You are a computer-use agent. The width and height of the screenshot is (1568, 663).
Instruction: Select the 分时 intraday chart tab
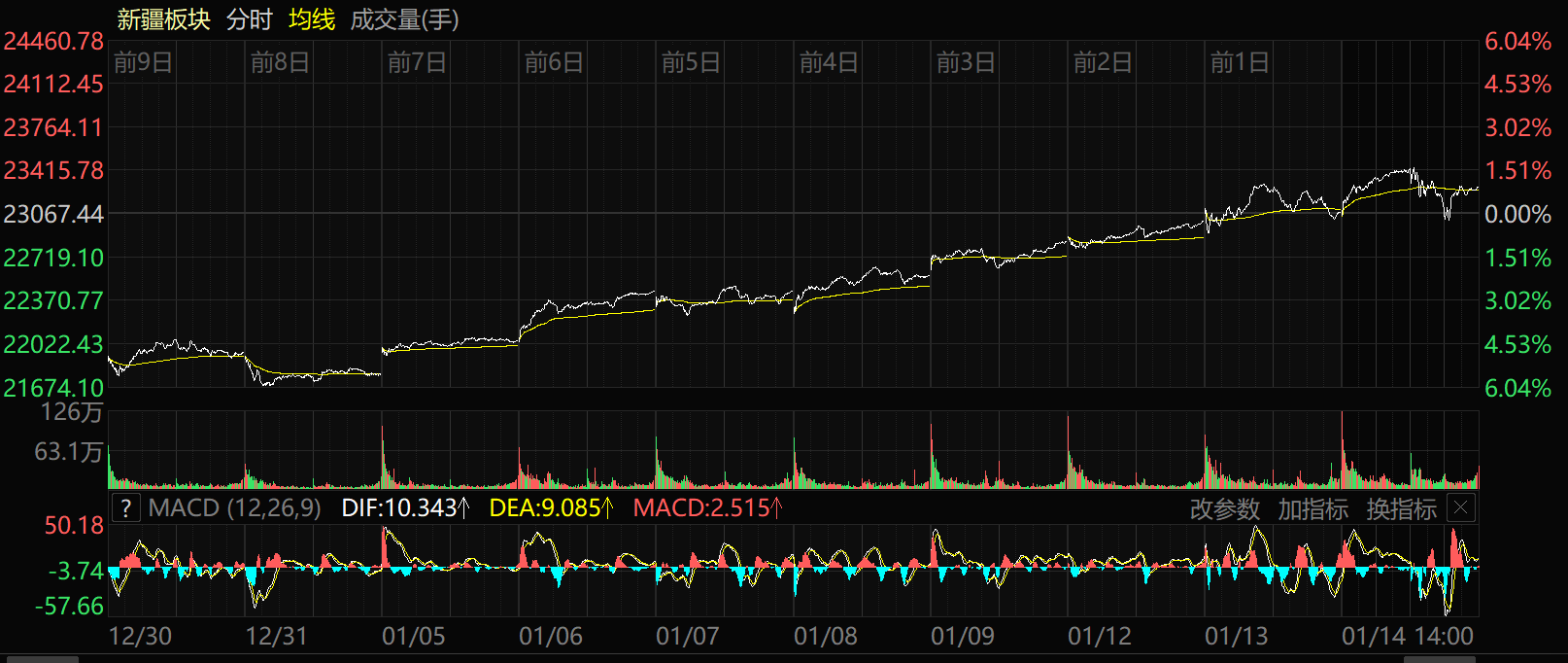pyautogui.click(x=250, y=19)
